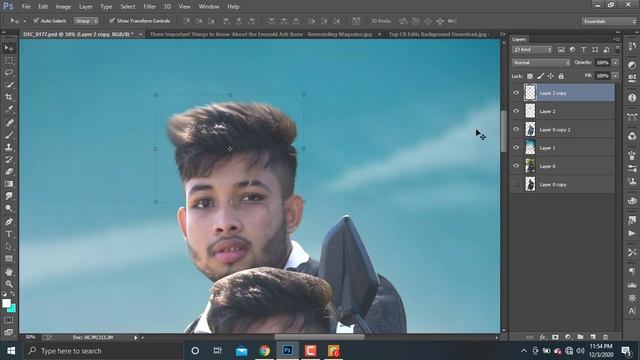Open Layers panel flyout menu
The image size is (640, 360).
point(616,39)
